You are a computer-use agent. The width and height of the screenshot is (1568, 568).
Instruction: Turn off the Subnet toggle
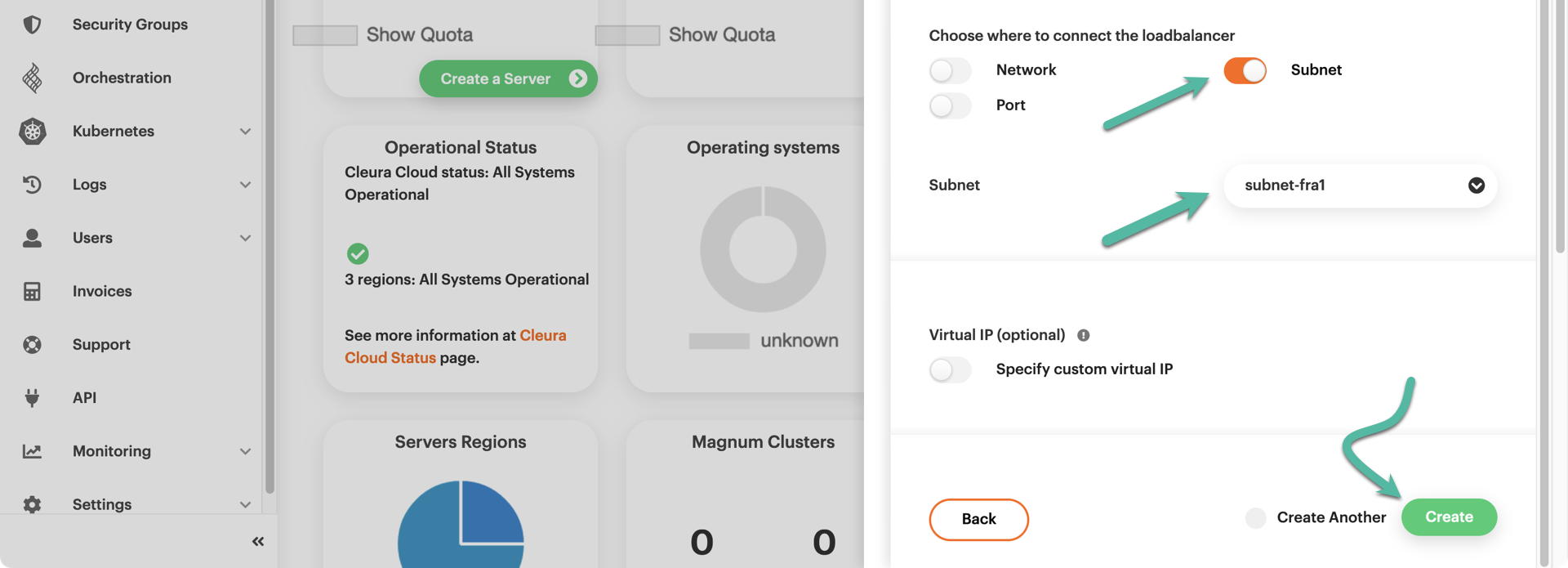(1244, 70)
